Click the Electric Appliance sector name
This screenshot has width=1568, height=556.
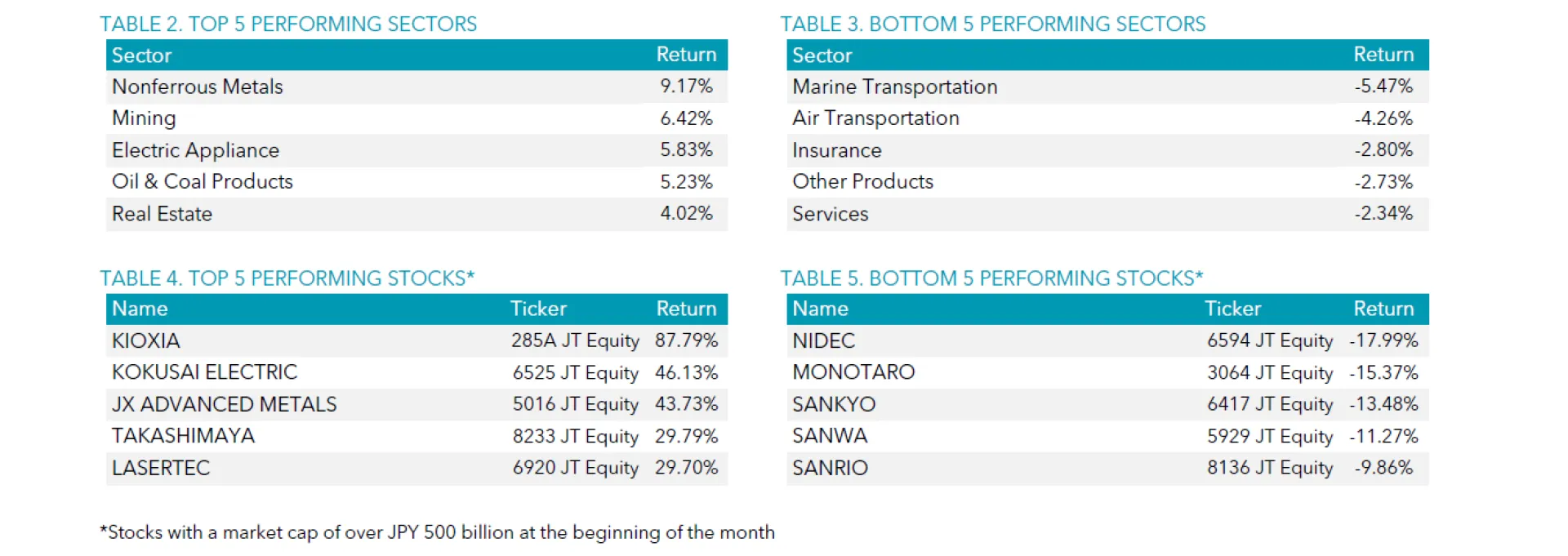pos(195,150)
